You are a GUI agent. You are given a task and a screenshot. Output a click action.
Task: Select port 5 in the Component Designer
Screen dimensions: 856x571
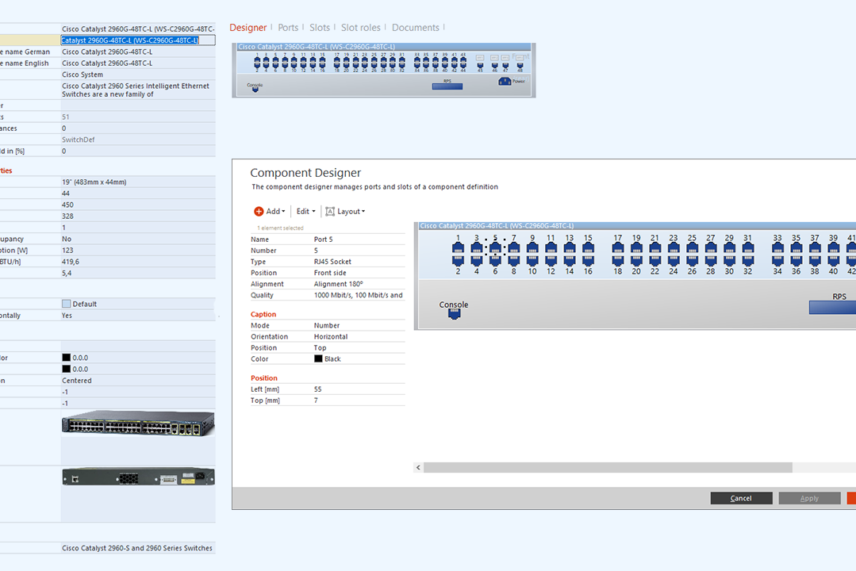[495, 248]
